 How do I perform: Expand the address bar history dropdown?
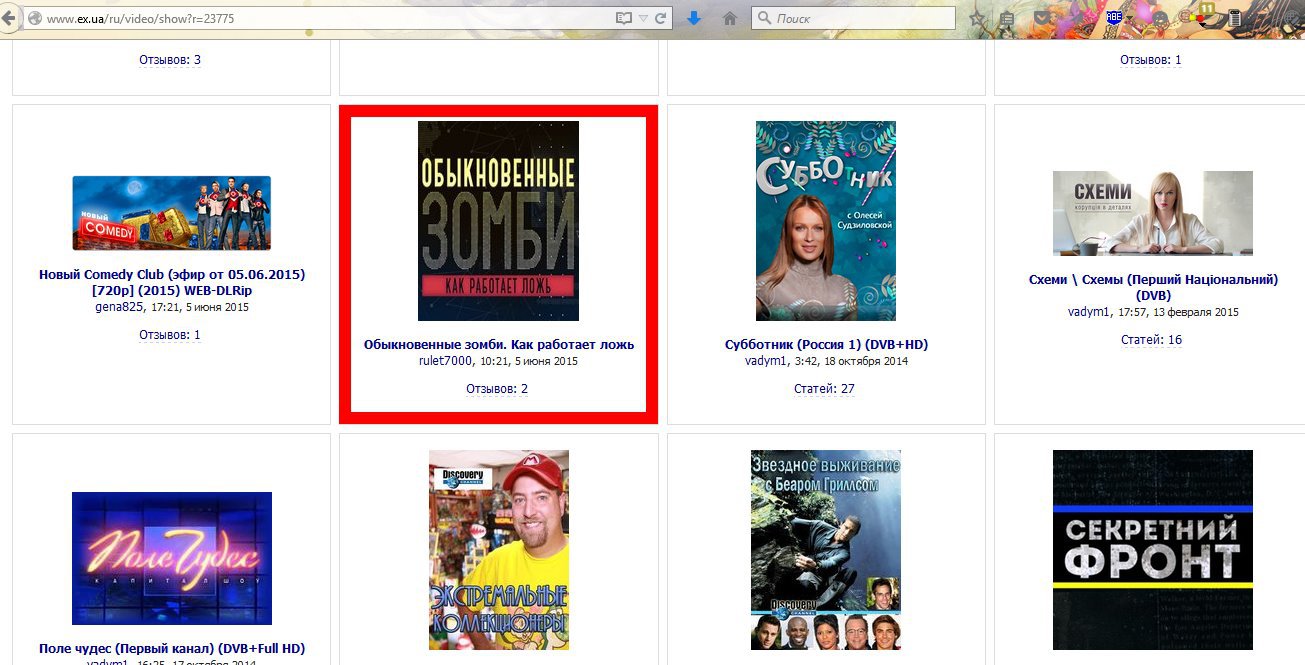644,18
